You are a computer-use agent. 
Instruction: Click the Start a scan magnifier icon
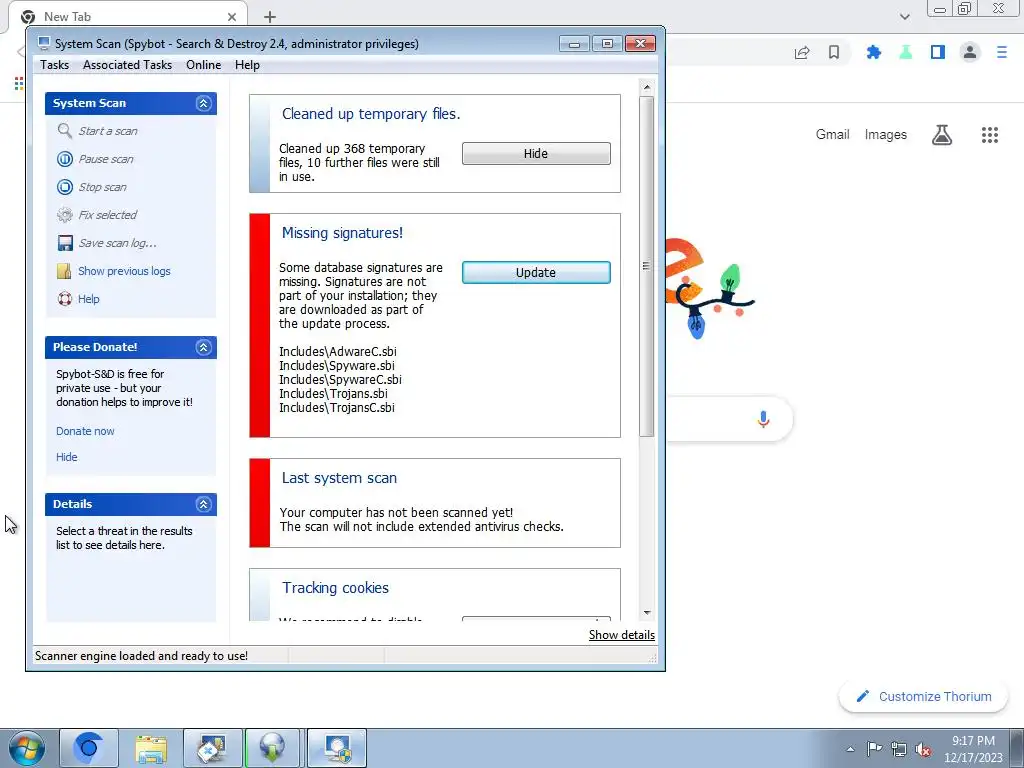(x=65, y=131)
